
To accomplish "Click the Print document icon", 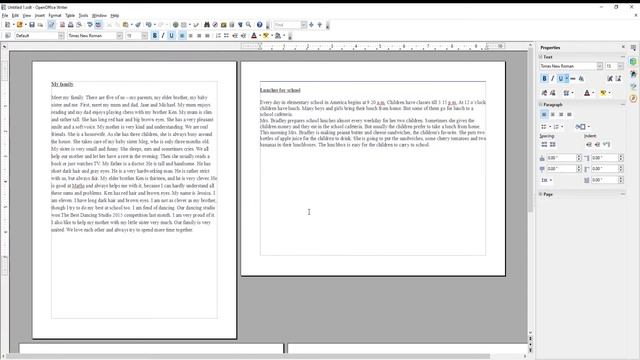I will tap(71, 25).
